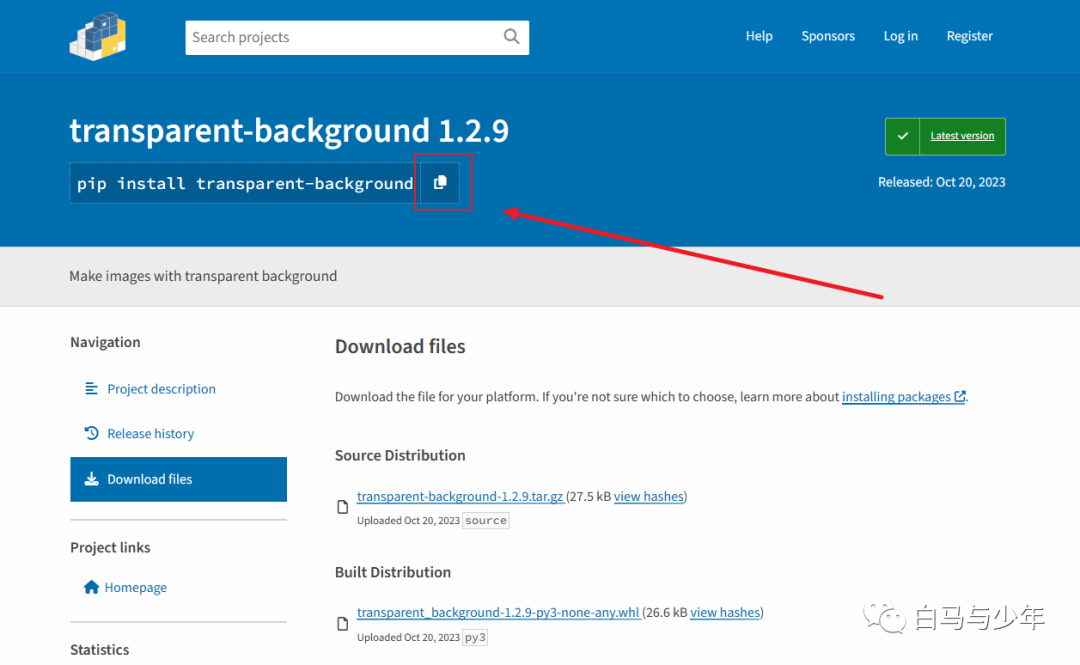The image size is (1080, 665).
Task: Click the 'py3' tag label
Action: pos(475,637)
